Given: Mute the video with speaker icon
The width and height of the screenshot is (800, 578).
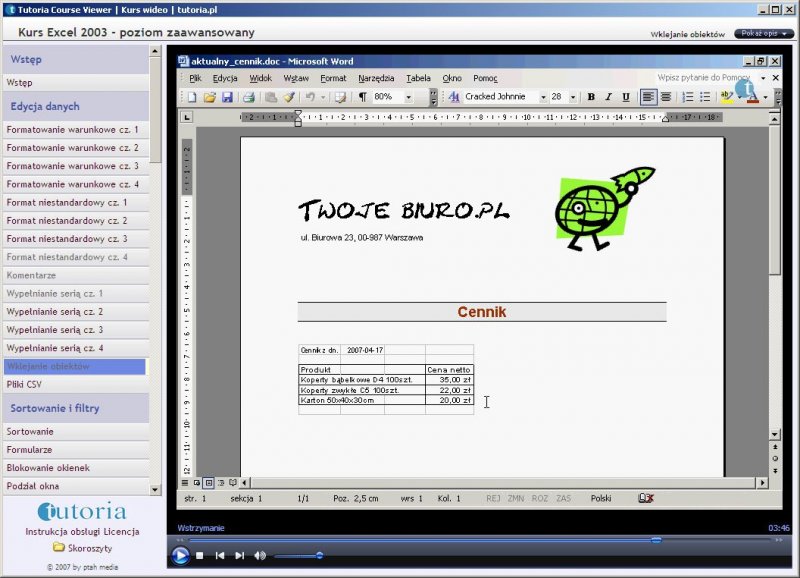Looking at the screenshot, I should 260,555.
